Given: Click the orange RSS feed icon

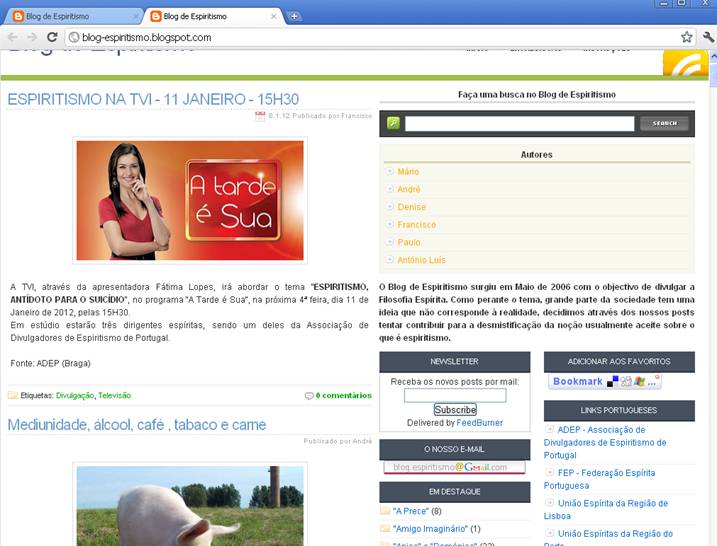Looking at the screenshot, I should (685, 64).
